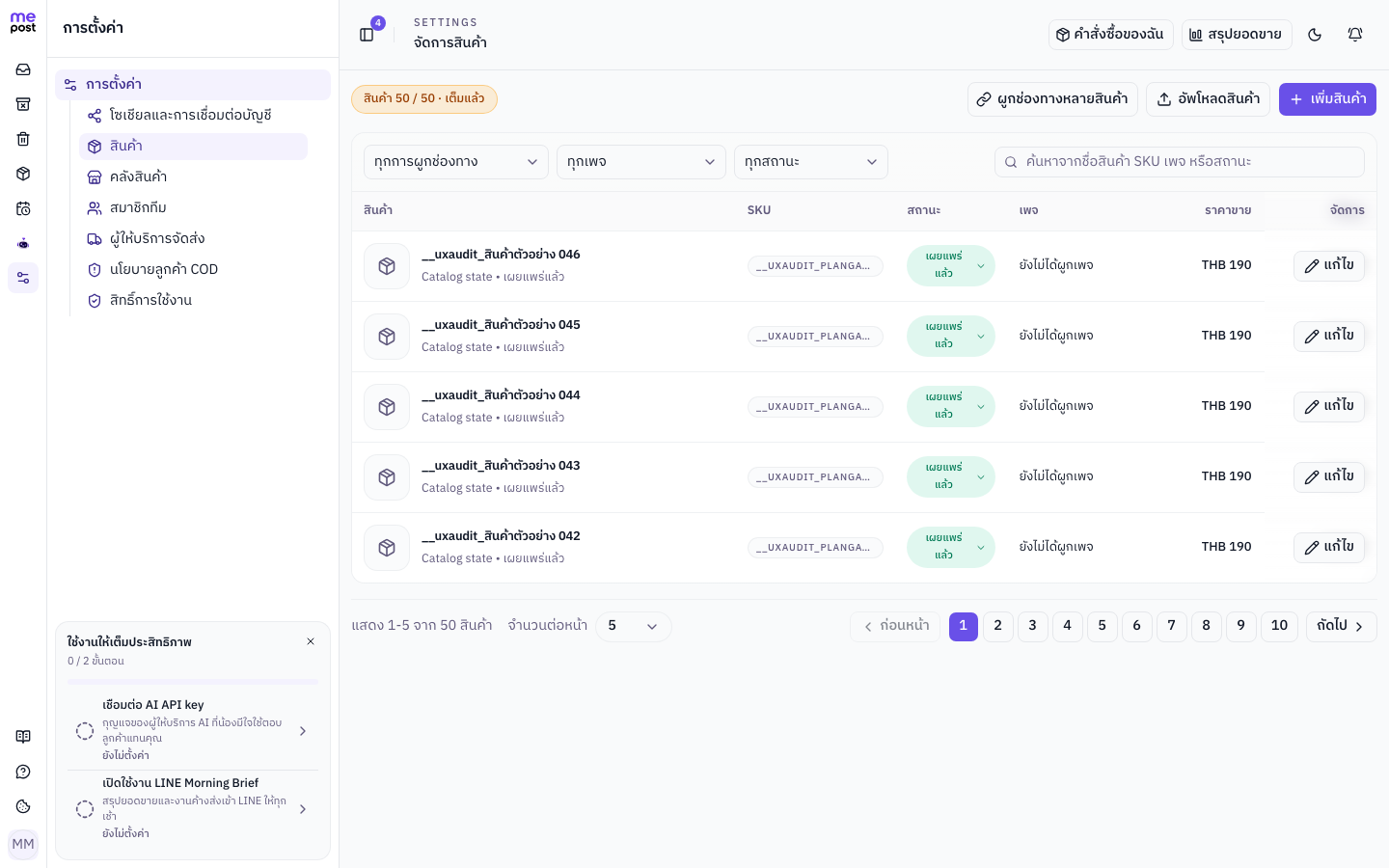
Task: Open สมาชิกทีม settings
Action: (193, 208)
